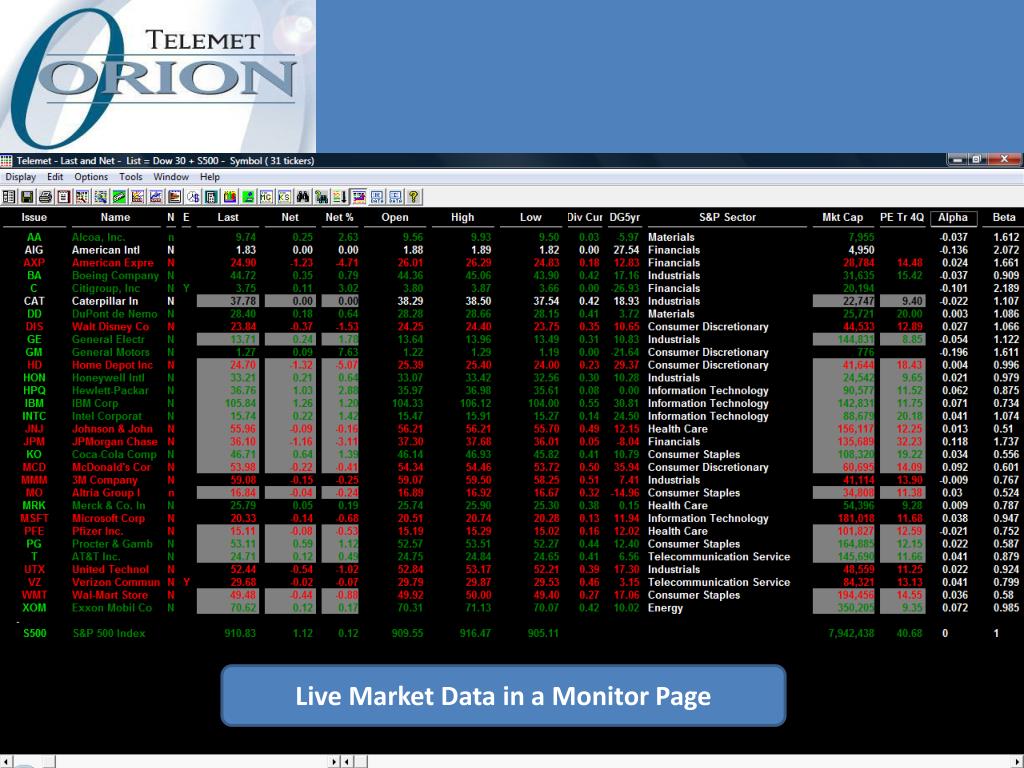Click the Low column header

[530, 217]
